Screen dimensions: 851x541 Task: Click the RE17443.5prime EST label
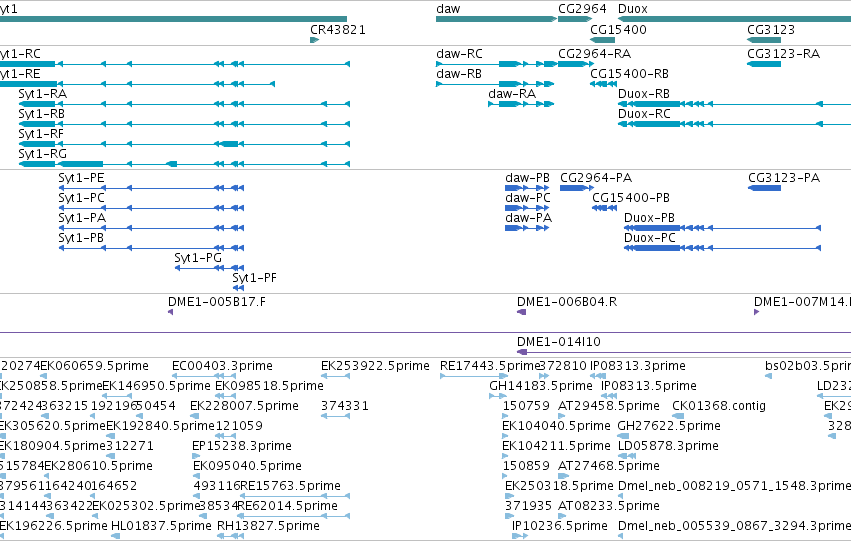[x=491, y=366]
